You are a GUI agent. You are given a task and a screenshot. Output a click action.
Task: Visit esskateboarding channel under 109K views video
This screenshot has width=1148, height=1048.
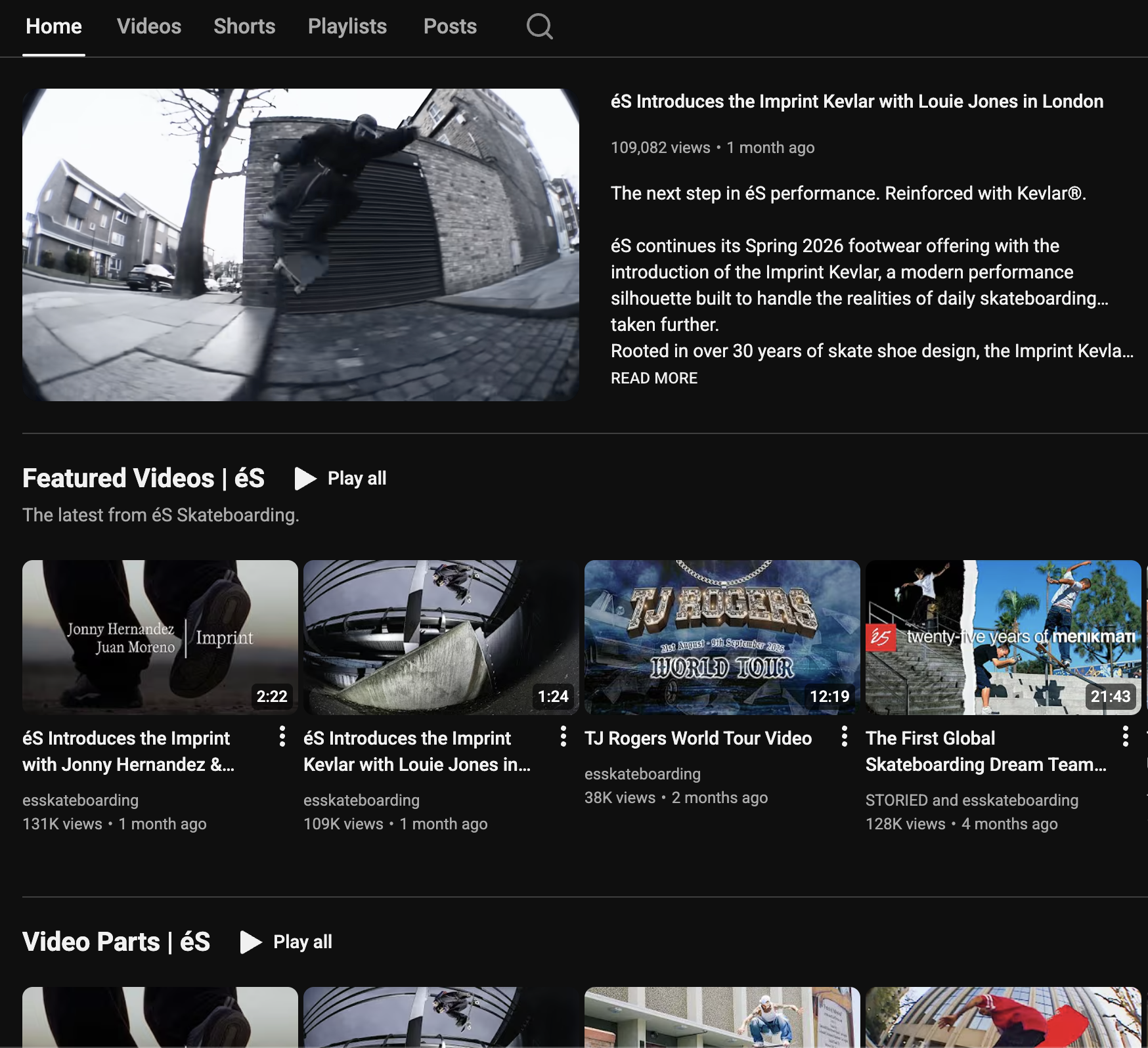361,800
